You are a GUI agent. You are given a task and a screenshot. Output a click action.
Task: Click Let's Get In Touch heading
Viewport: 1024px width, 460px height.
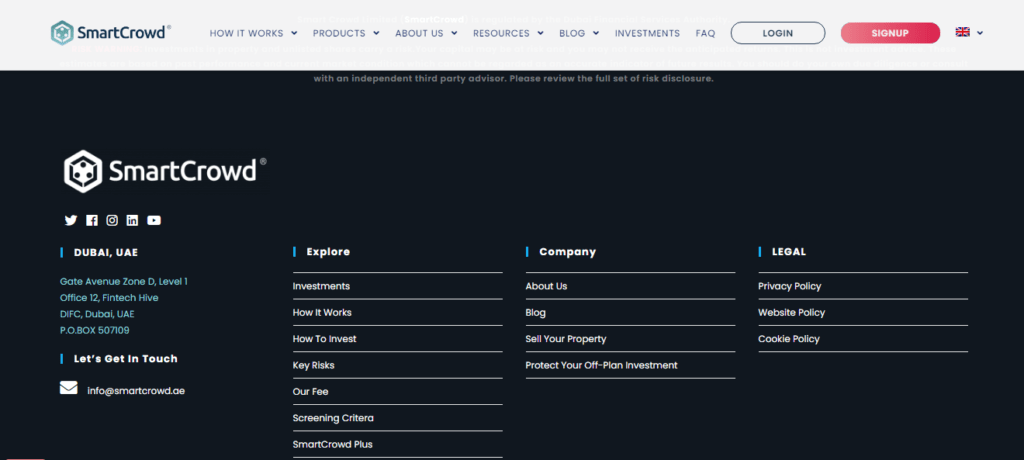coord(125,359)
